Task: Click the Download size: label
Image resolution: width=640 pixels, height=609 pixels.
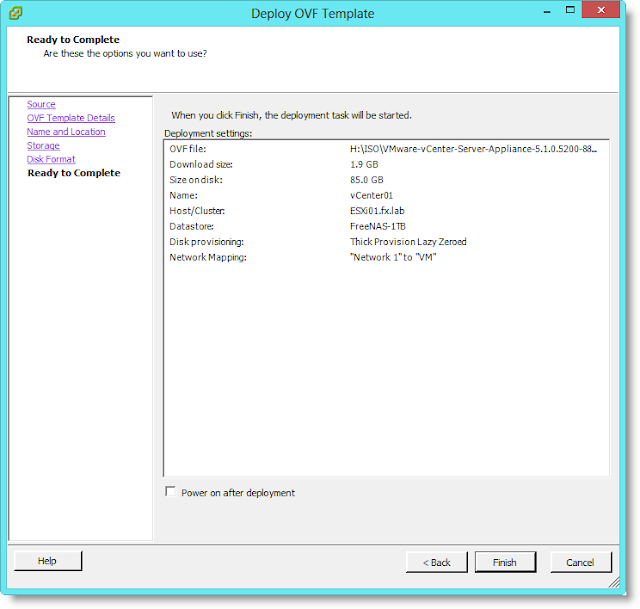Action: pos(201,164)
